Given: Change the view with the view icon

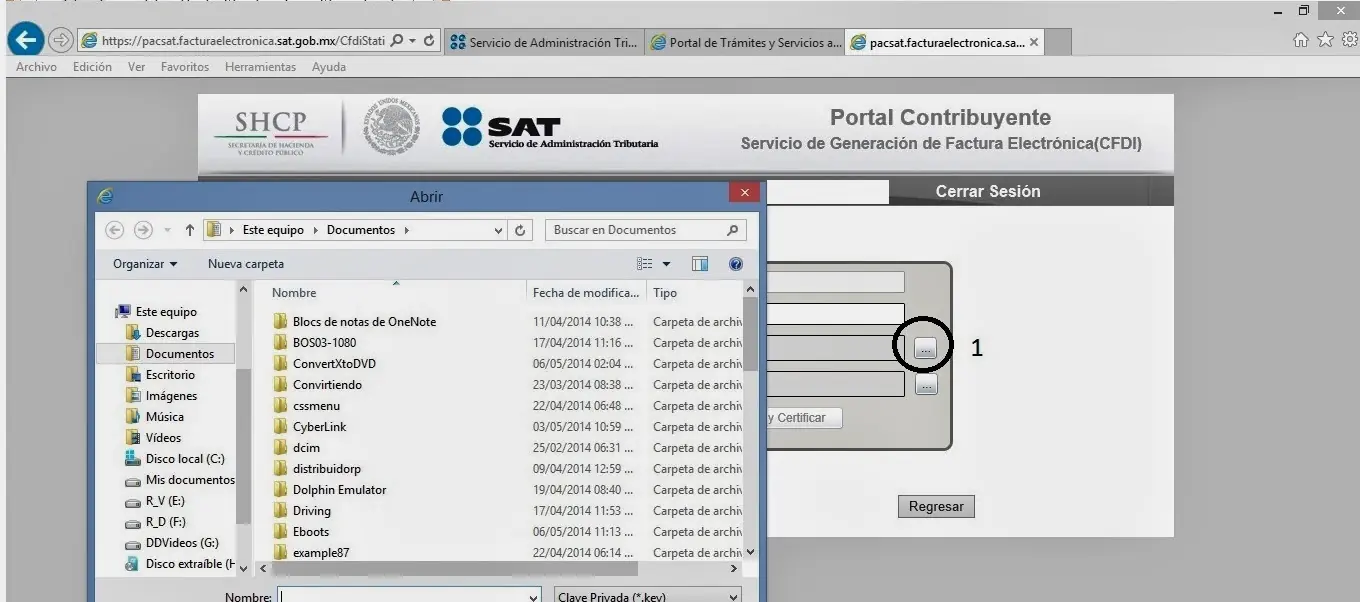Looking at the screenshot, I should (645, 264).
